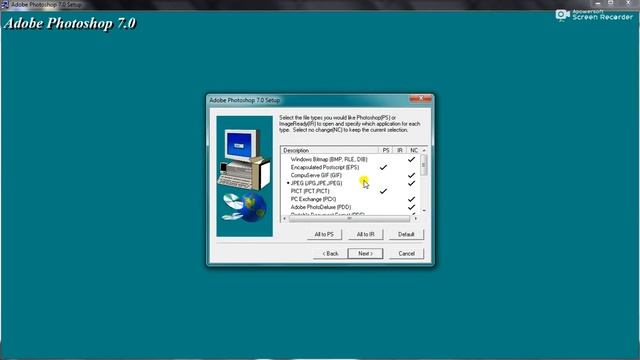
Task: Click the horizontal scrollbar left arrow
Action: point(284,219)
